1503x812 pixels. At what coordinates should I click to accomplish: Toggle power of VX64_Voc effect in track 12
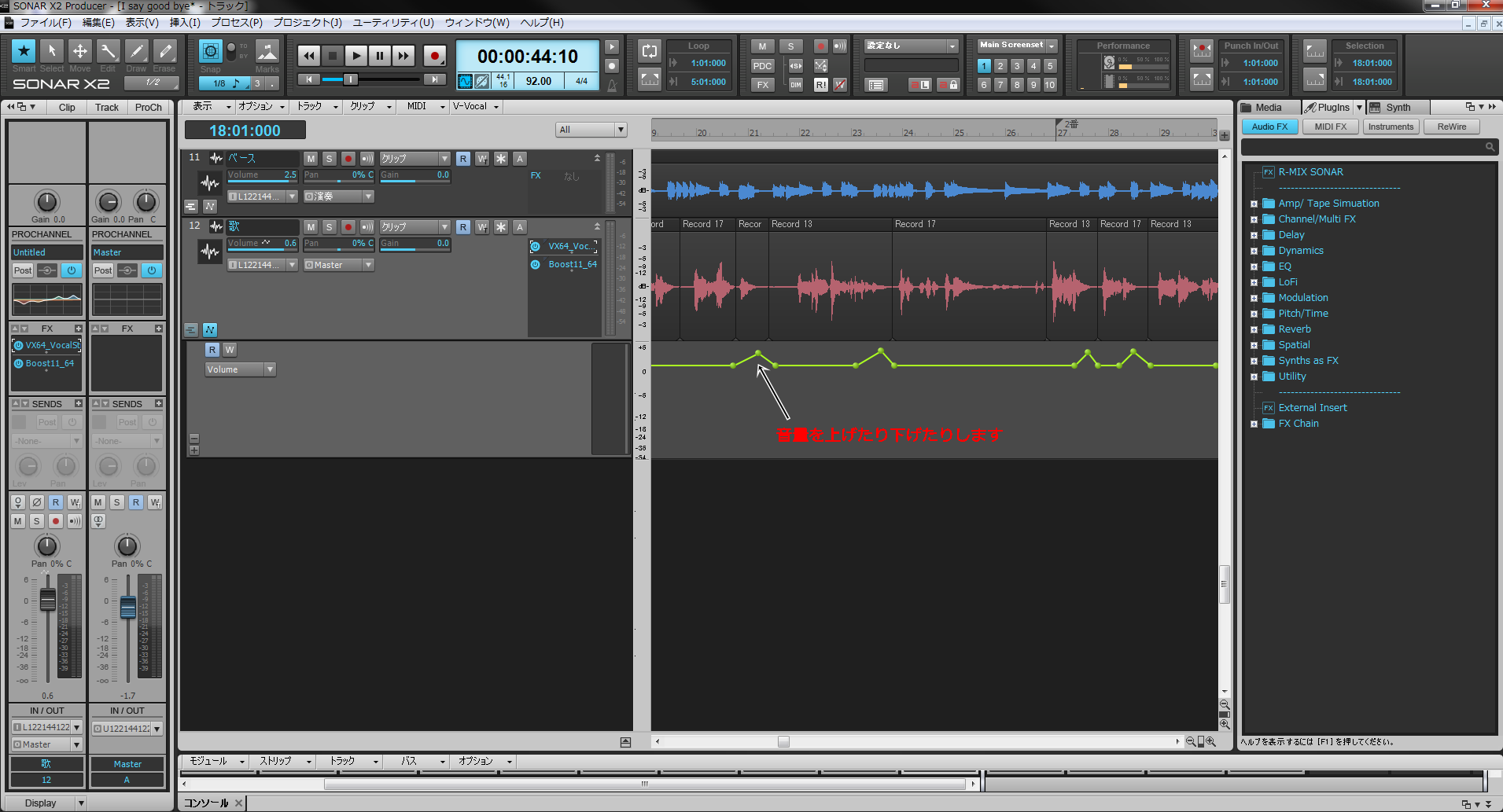coord(536,246)
